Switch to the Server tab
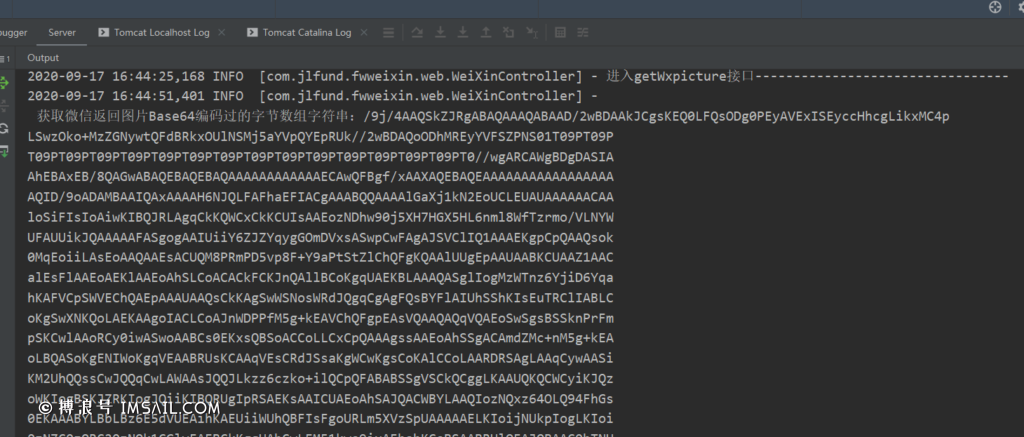1024x437 pixels. (x=61, y=32)
